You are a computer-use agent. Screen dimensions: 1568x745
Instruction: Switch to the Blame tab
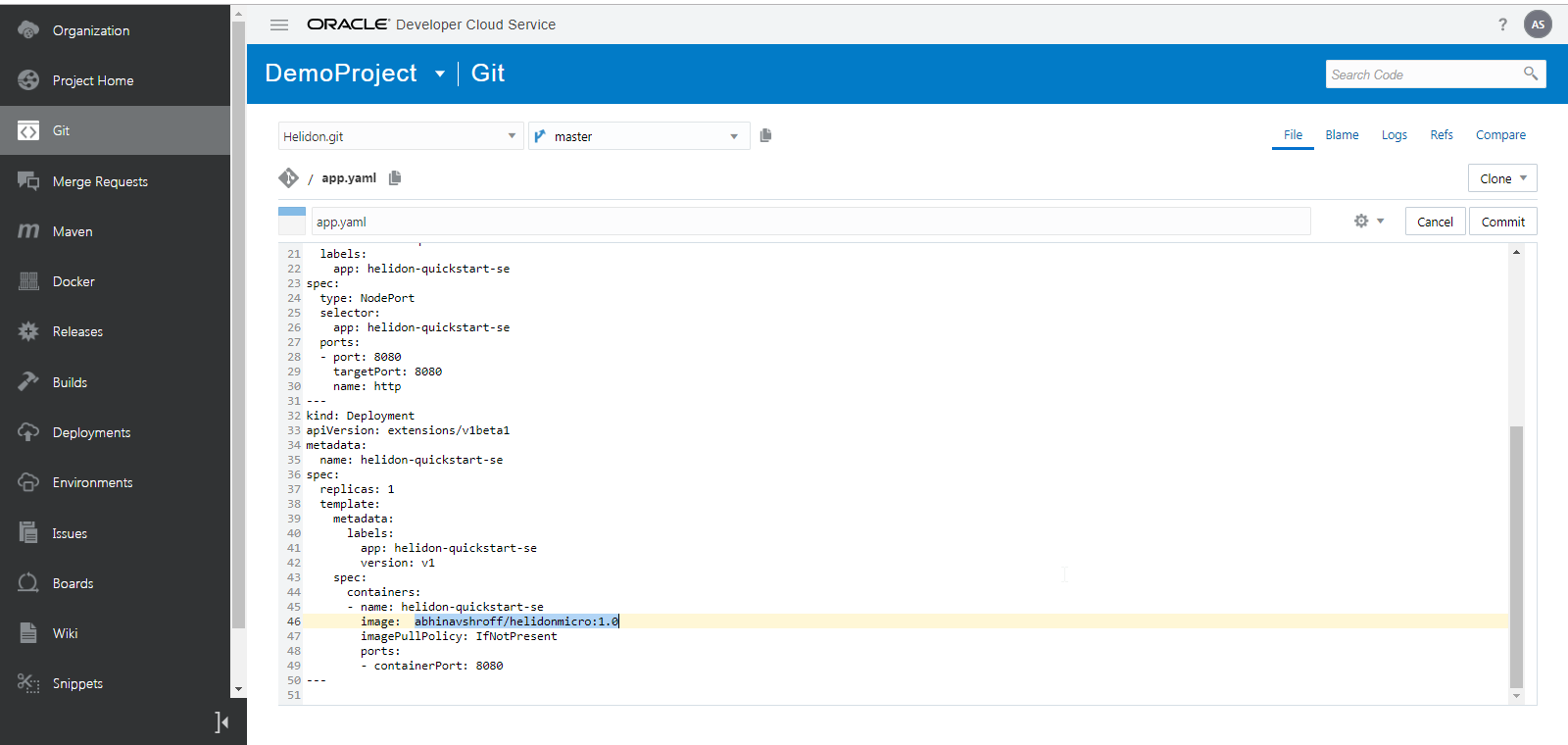1342,135
